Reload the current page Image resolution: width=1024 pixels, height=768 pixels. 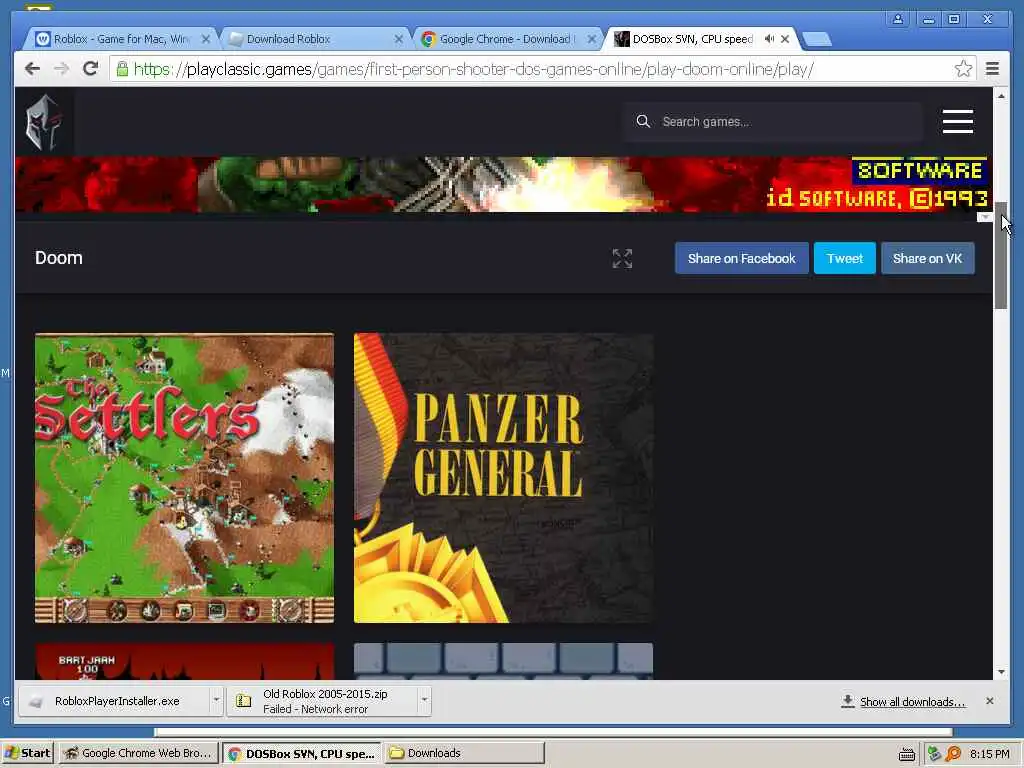pyautogui.click(x=91, y=69)
